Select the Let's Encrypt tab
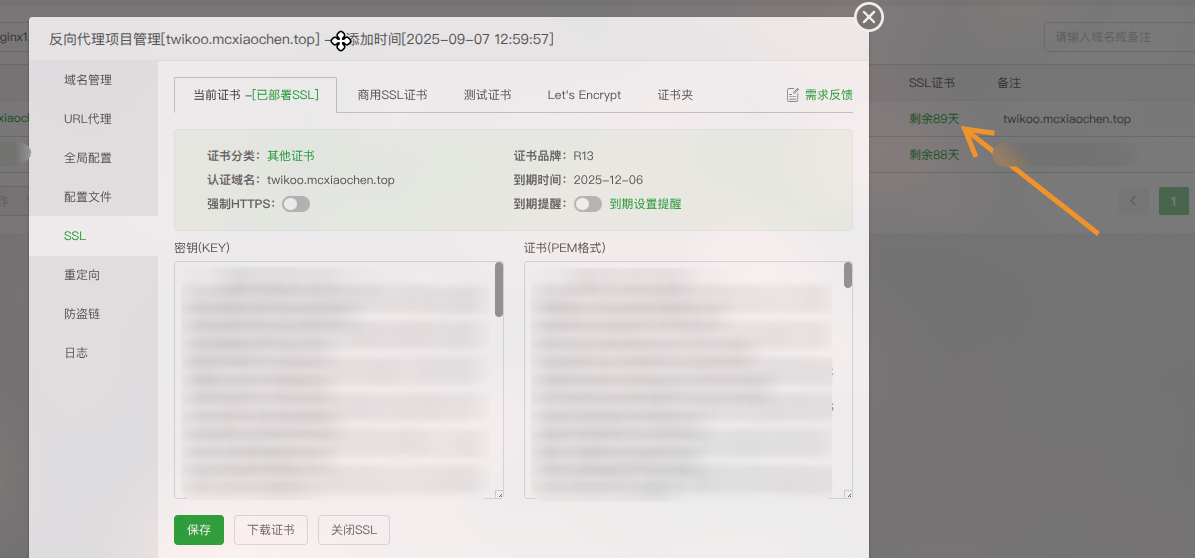Image resolution: width=1195 pixels, height=558 pixels. pos(584,95)
